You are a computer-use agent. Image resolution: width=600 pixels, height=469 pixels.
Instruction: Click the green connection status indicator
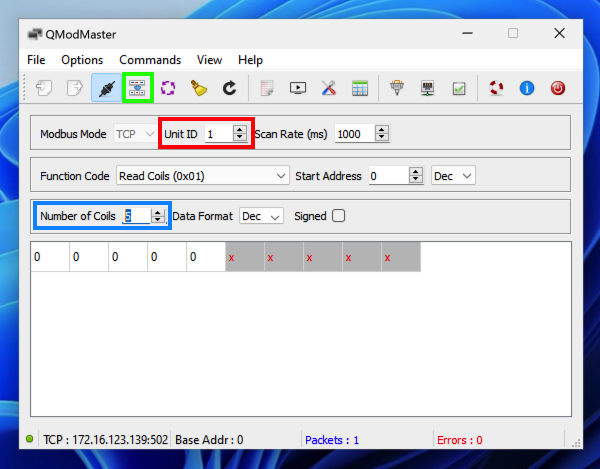coord(29,439)
